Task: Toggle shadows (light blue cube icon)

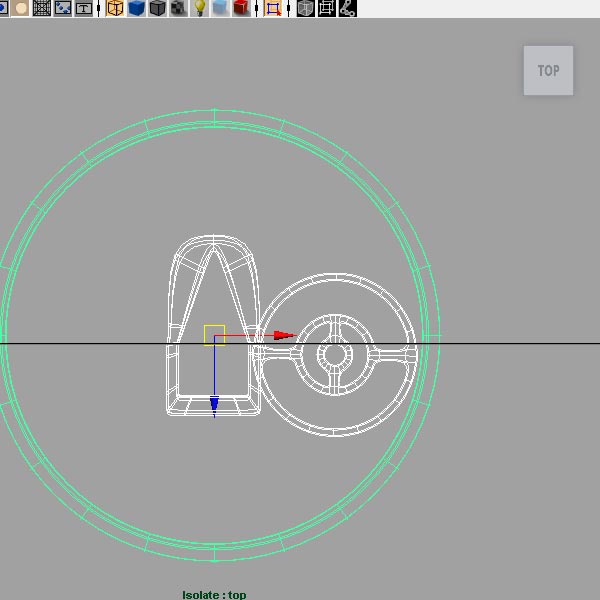Action: (220, 8)
